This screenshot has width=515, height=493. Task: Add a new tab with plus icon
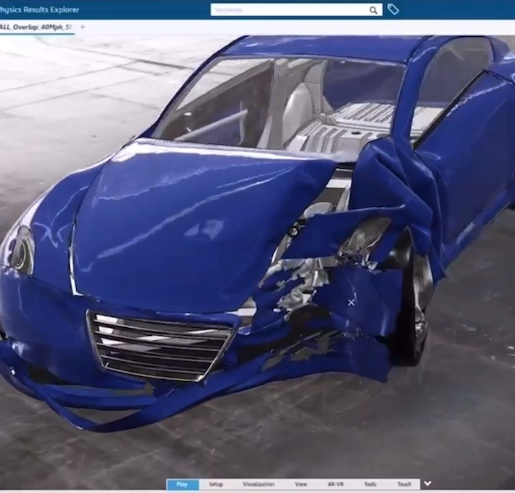click(x=83, y=27)
